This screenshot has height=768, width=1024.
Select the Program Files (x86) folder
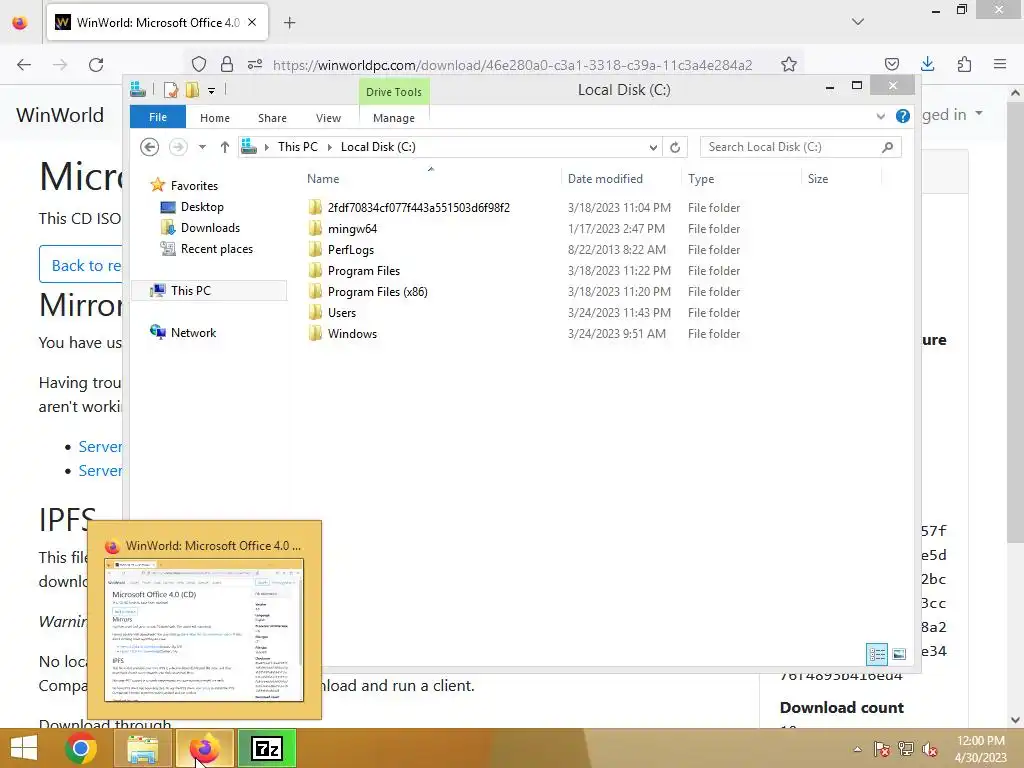click(x=377, y=291)
